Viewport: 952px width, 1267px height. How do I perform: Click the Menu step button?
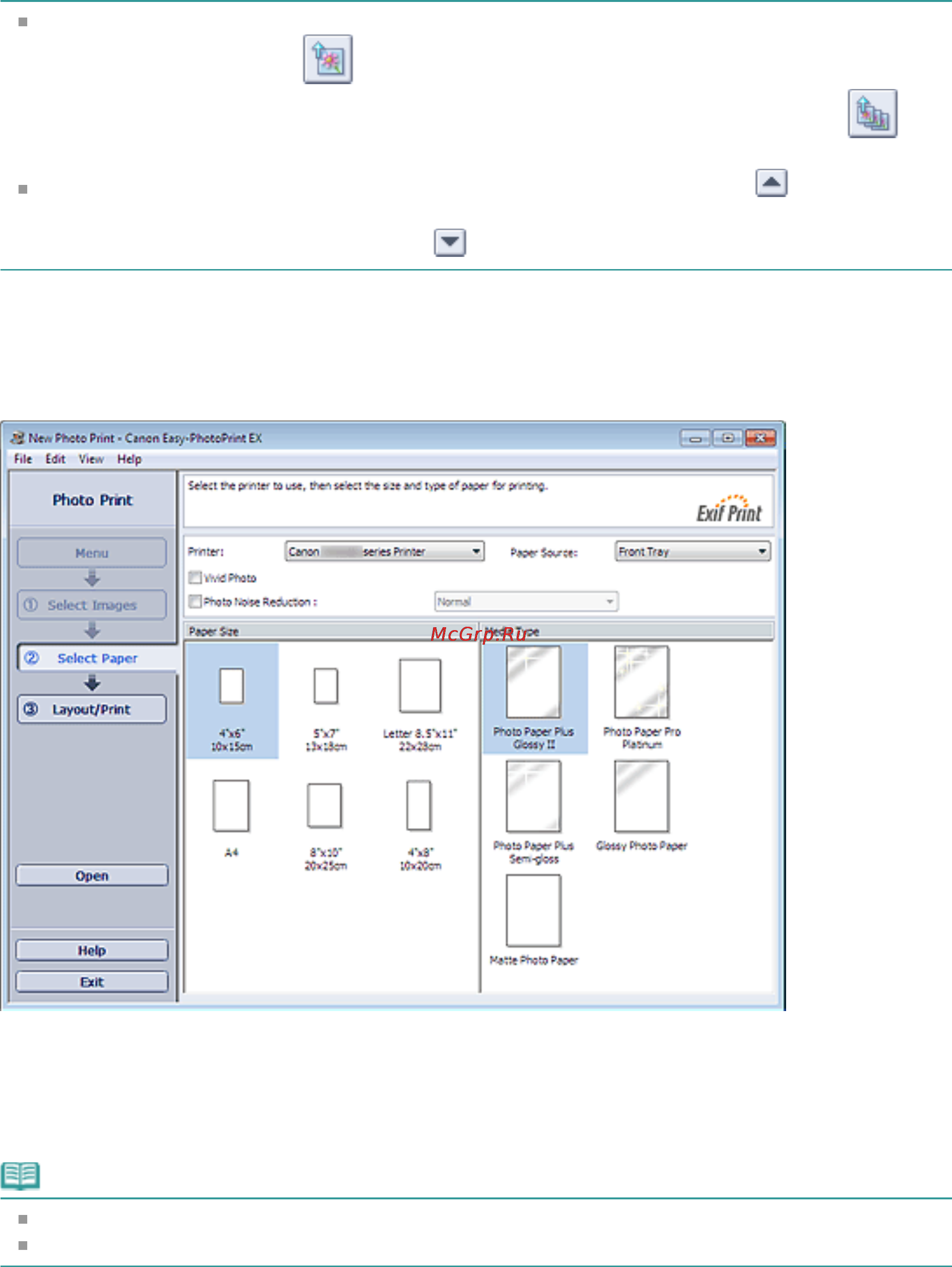[x=91, y=553]
